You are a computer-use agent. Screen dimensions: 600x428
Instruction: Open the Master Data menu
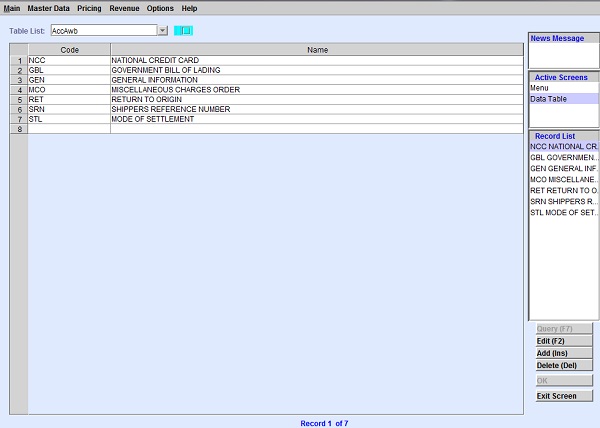click(49, 8)
